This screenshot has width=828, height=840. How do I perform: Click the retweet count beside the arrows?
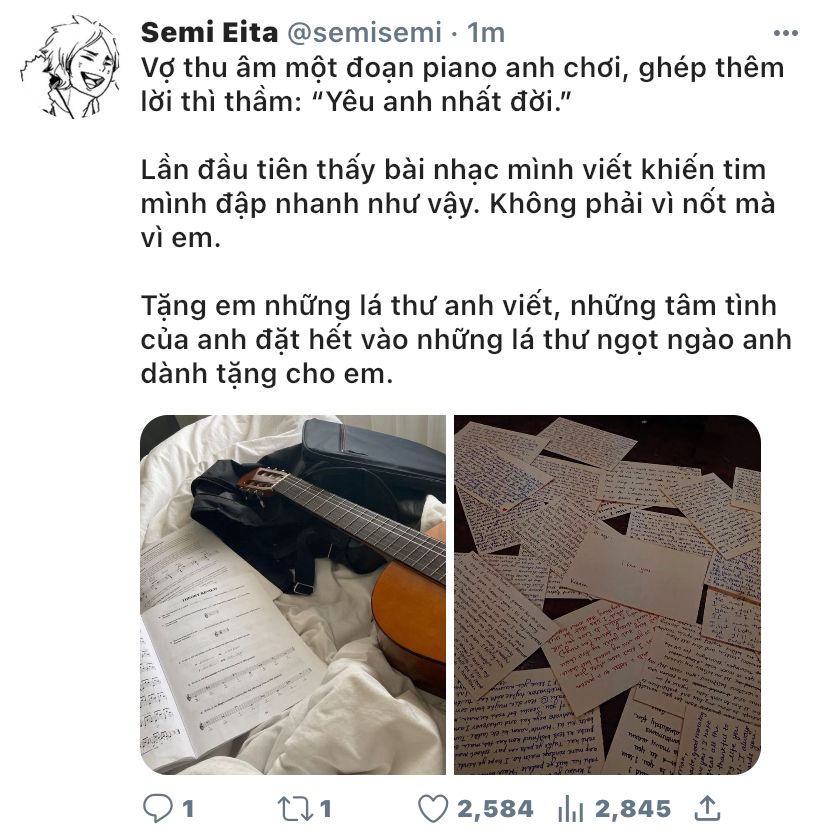coord(325,809)
